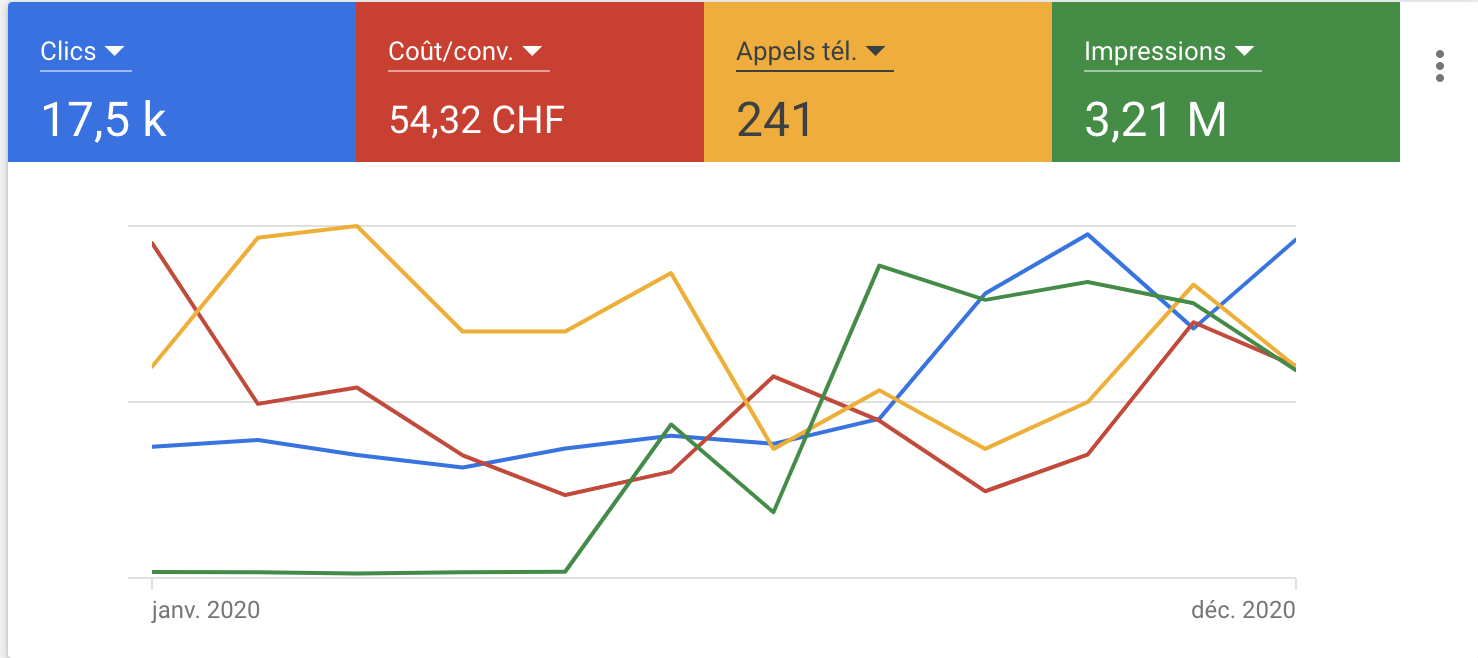Screen dimensions: 1478x658
Task: Click the 3,21 M impressions value
Action: pos(1155,120)
